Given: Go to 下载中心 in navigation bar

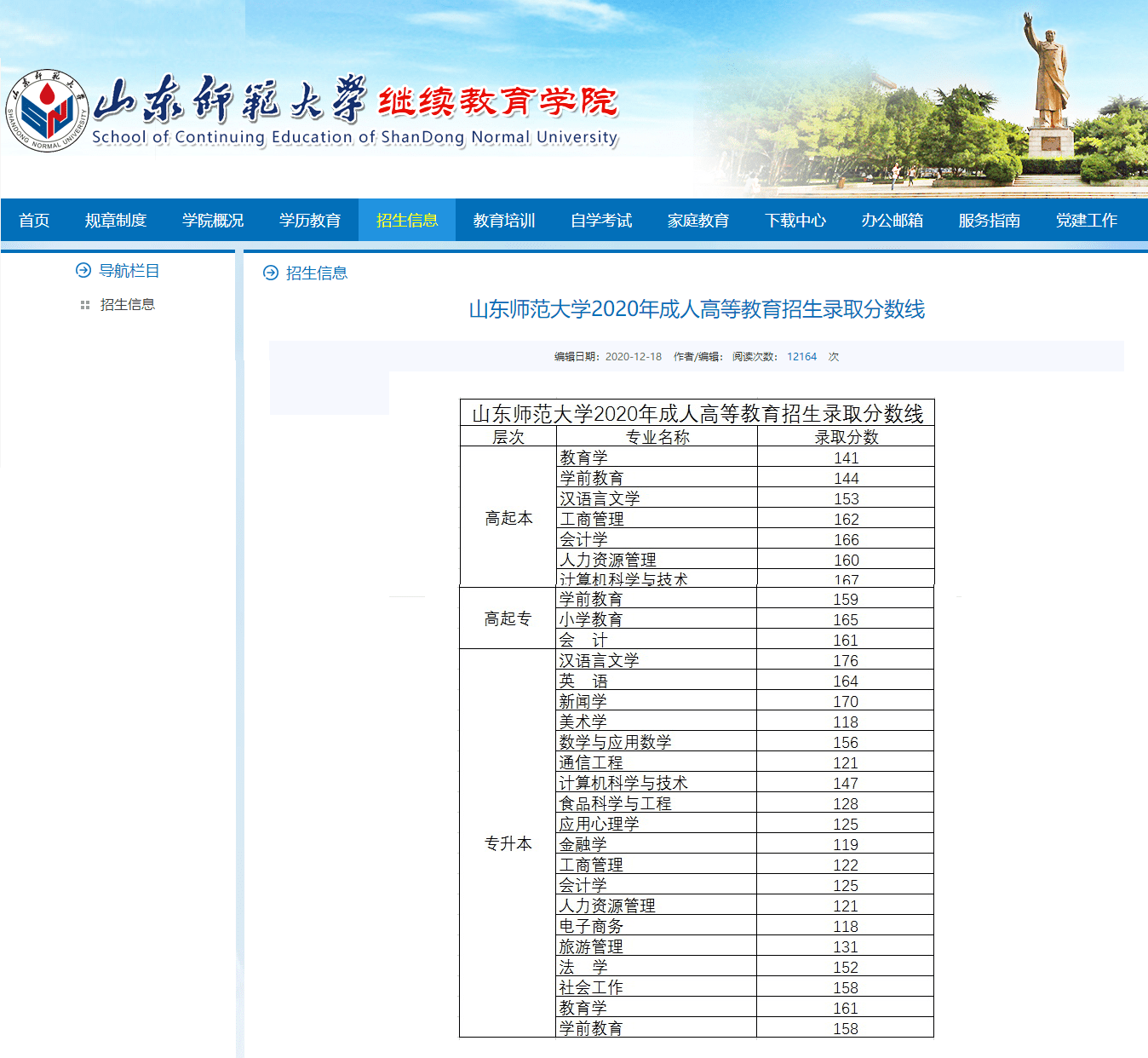Looking at the screenshot, I should (795, 221).
